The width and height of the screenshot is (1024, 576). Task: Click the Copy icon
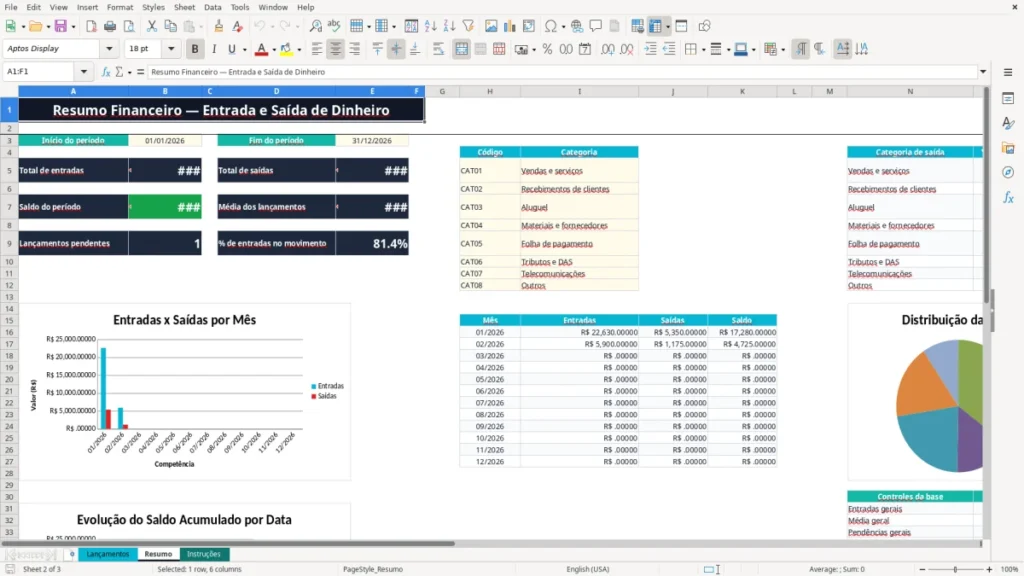click(170, 26)
